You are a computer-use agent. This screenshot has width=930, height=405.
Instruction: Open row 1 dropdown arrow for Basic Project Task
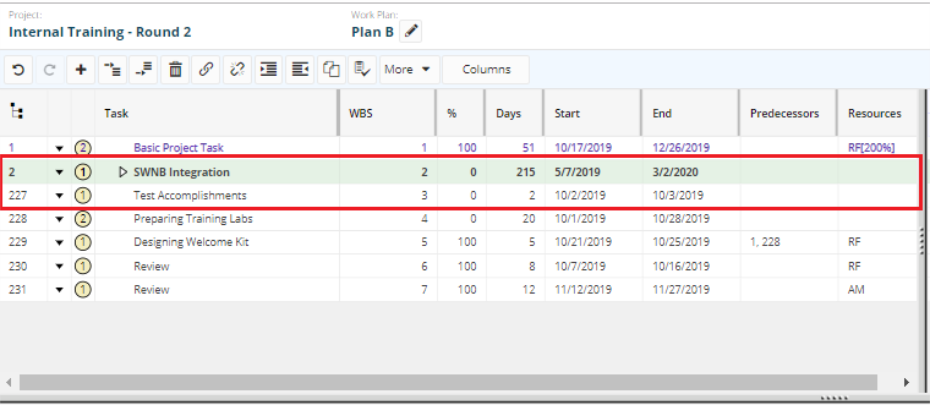pyautogui.click(x=59, y=148)
